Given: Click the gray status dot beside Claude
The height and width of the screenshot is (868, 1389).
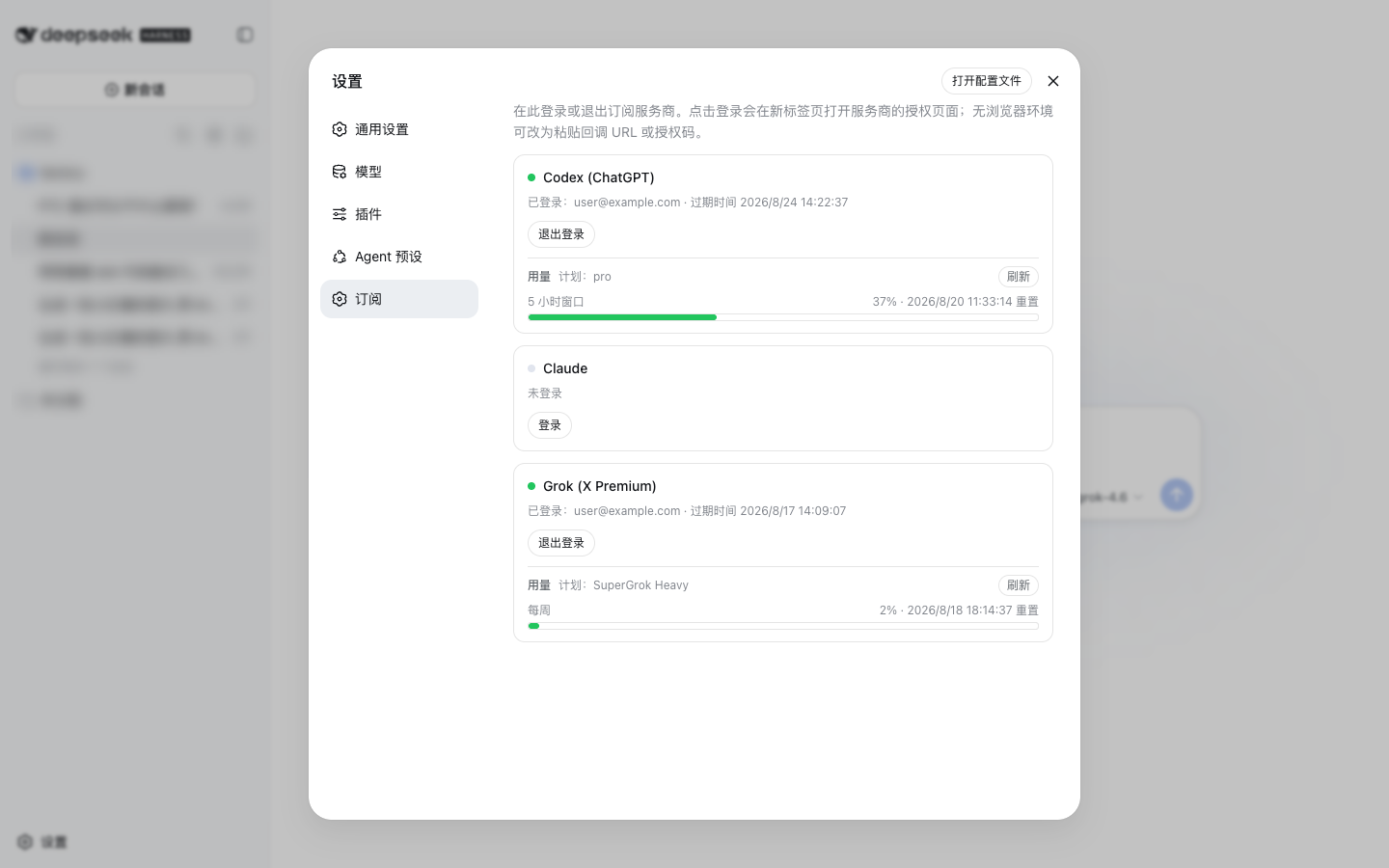Looking at the screenshot, I should pos(531,368).
